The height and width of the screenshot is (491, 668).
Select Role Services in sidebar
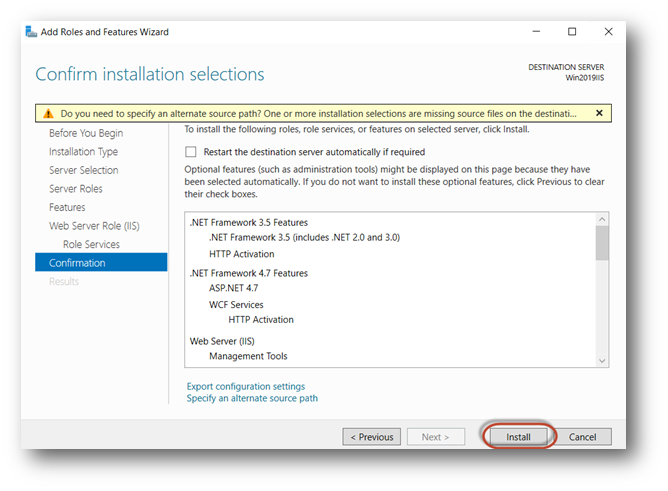click(91, 244)
